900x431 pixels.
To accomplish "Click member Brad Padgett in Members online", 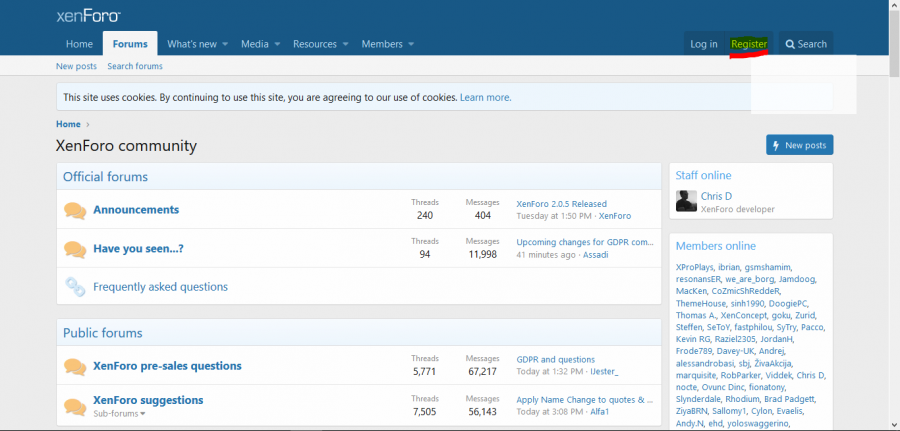I will click(x=790, y=399).
